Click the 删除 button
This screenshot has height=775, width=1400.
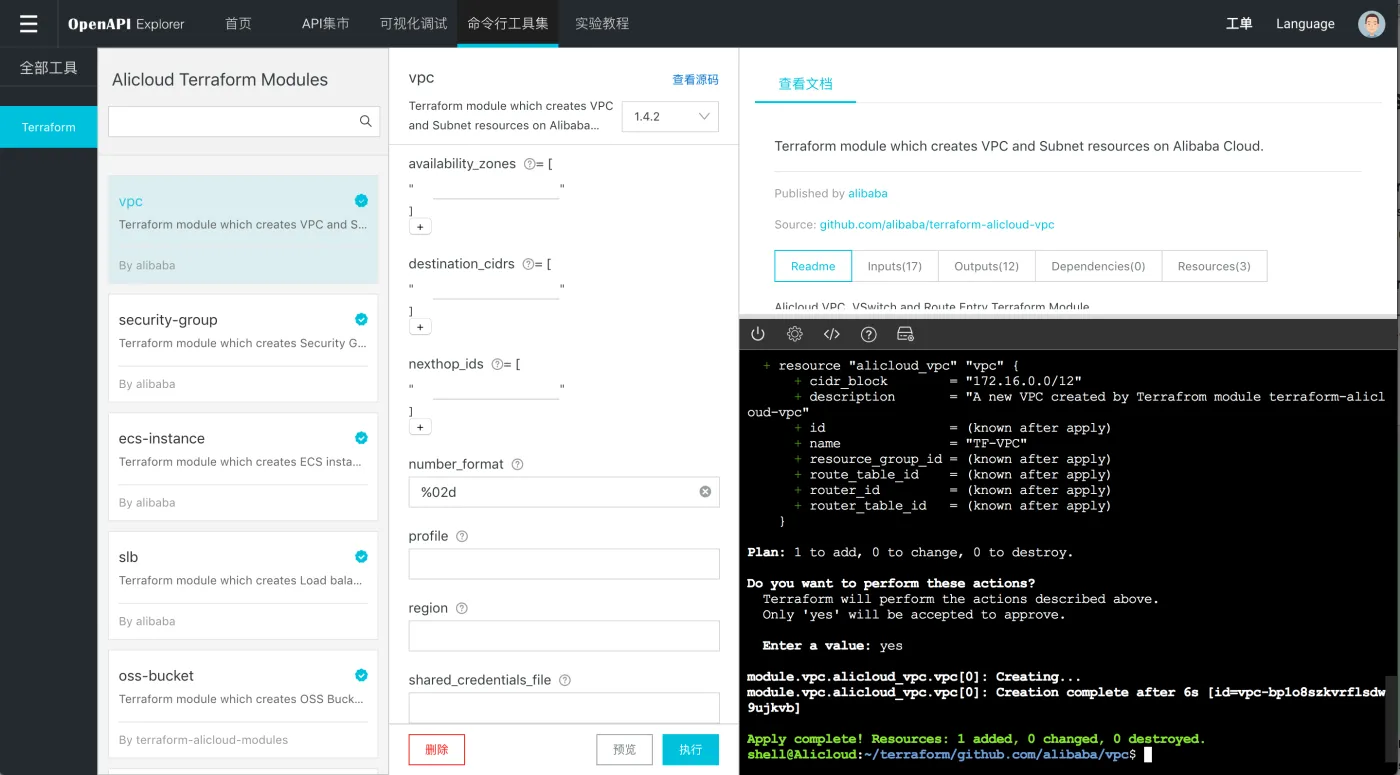click(437, 749)
